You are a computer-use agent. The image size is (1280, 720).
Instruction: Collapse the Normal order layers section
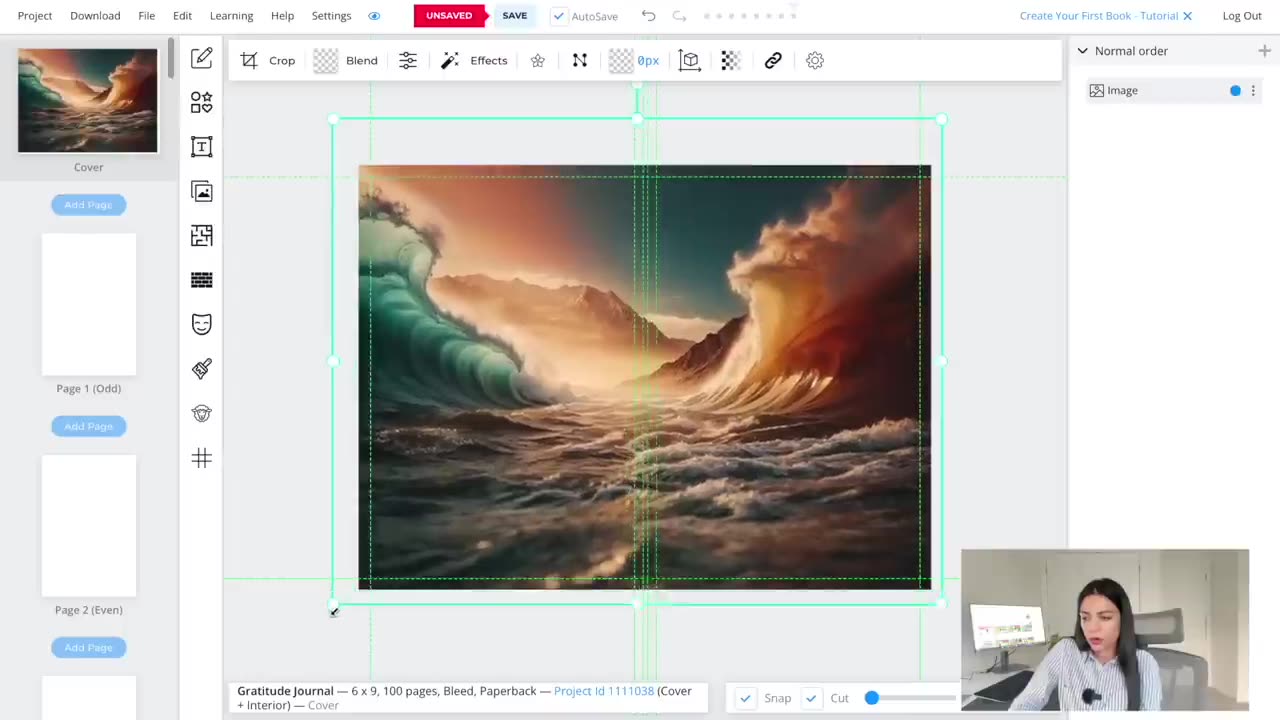[1082, 51]
